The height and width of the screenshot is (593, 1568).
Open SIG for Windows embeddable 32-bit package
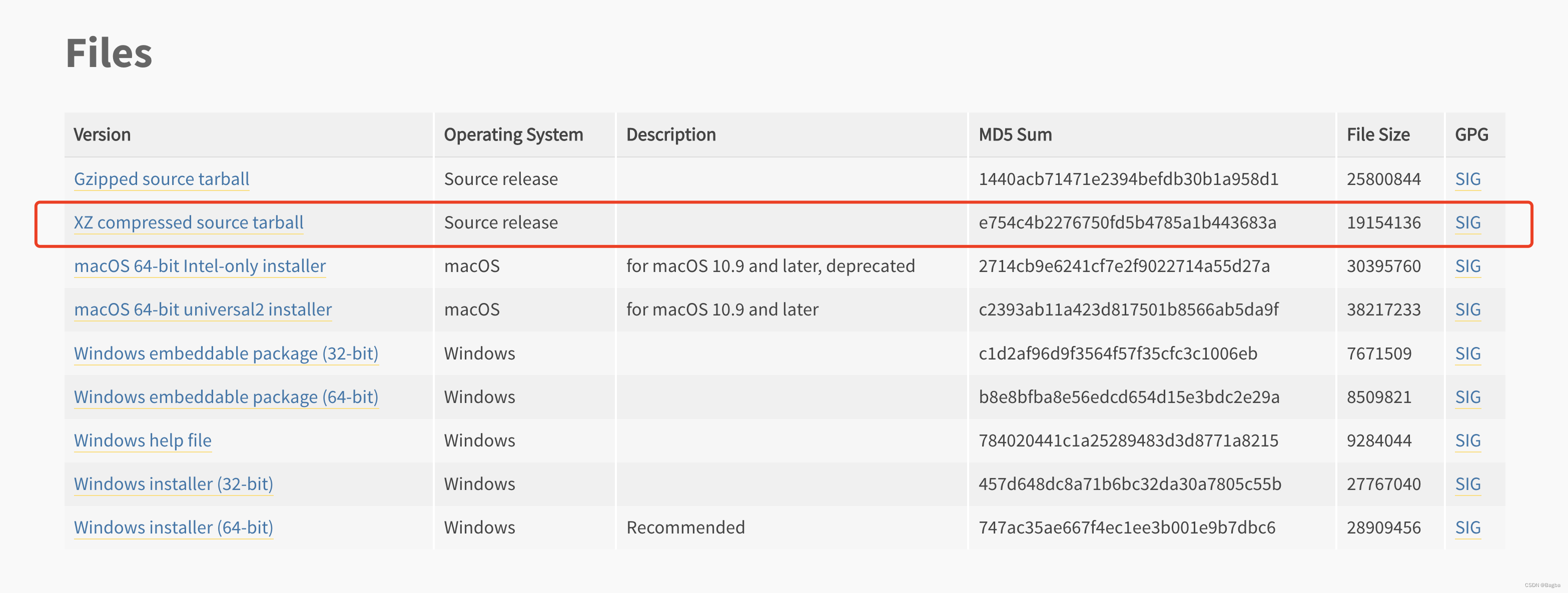pyautogui.click(x=1467, y=353)
